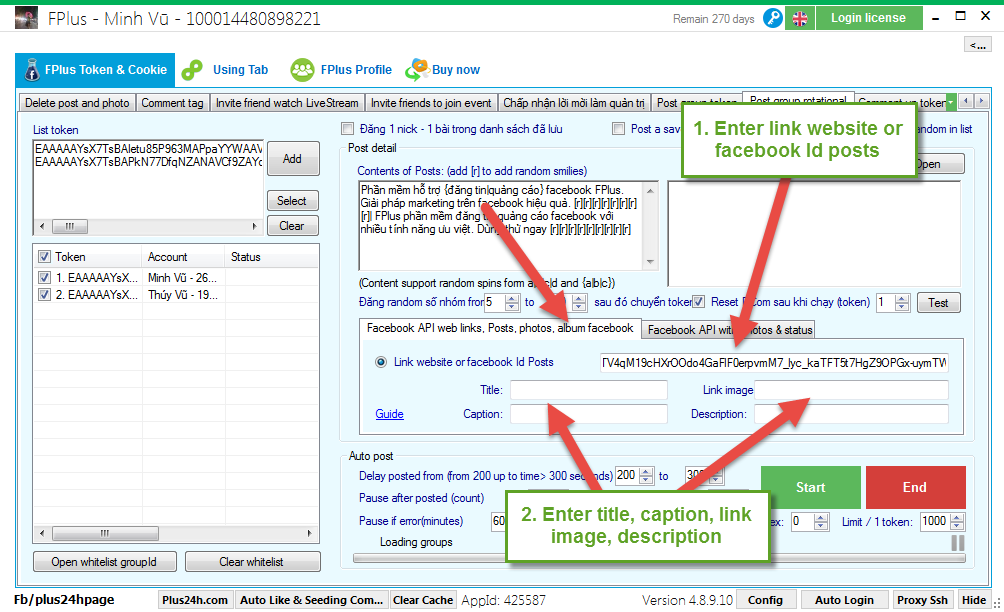The image size is (1004, 612).
Task: Focus the Link image input field
Action: pyautogui.click(x=851, y=390)
